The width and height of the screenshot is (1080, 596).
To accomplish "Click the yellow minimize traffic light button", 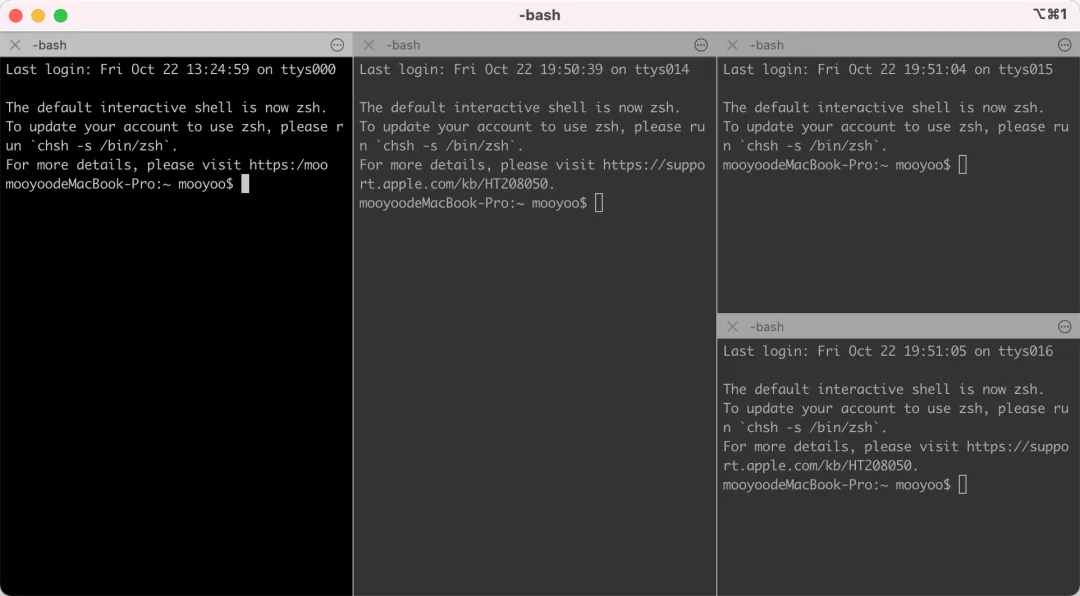I will (x=40, y=16).
